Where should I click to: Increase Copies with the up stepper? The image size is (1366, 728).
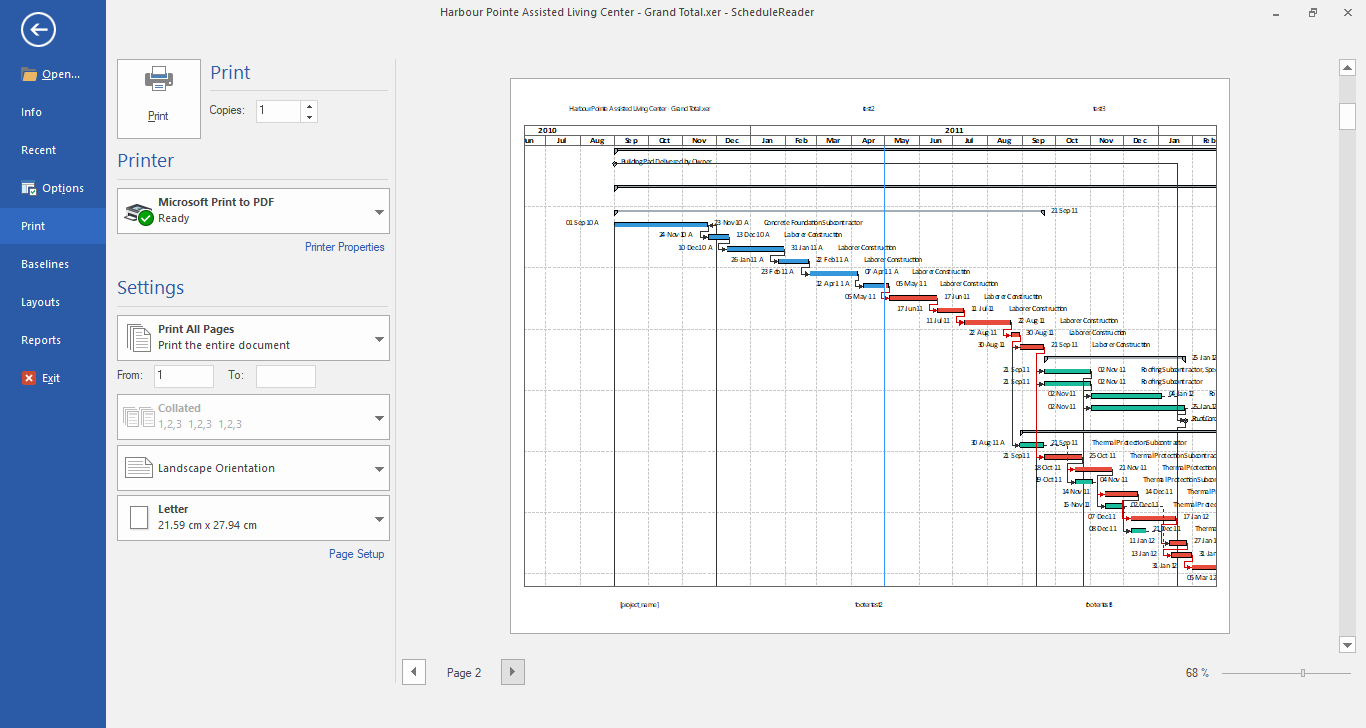click(x=309, y=105)
